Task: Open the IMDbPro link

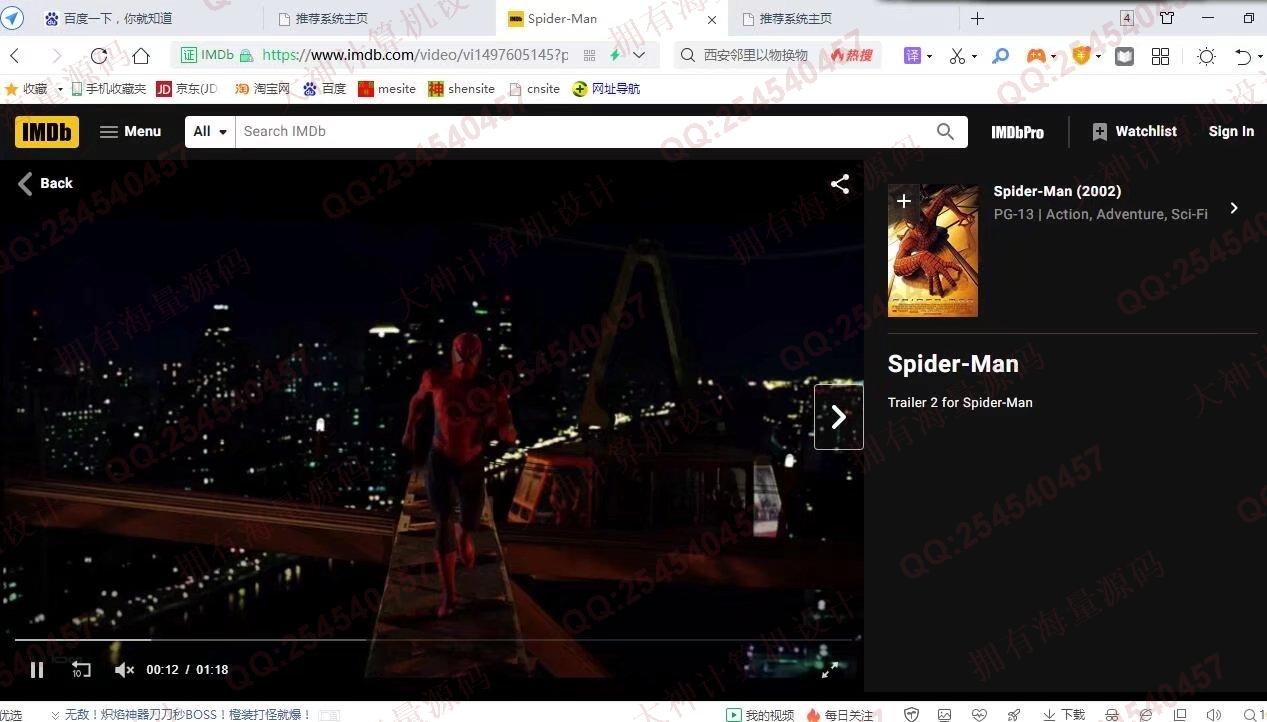Action: (1017, 132)
